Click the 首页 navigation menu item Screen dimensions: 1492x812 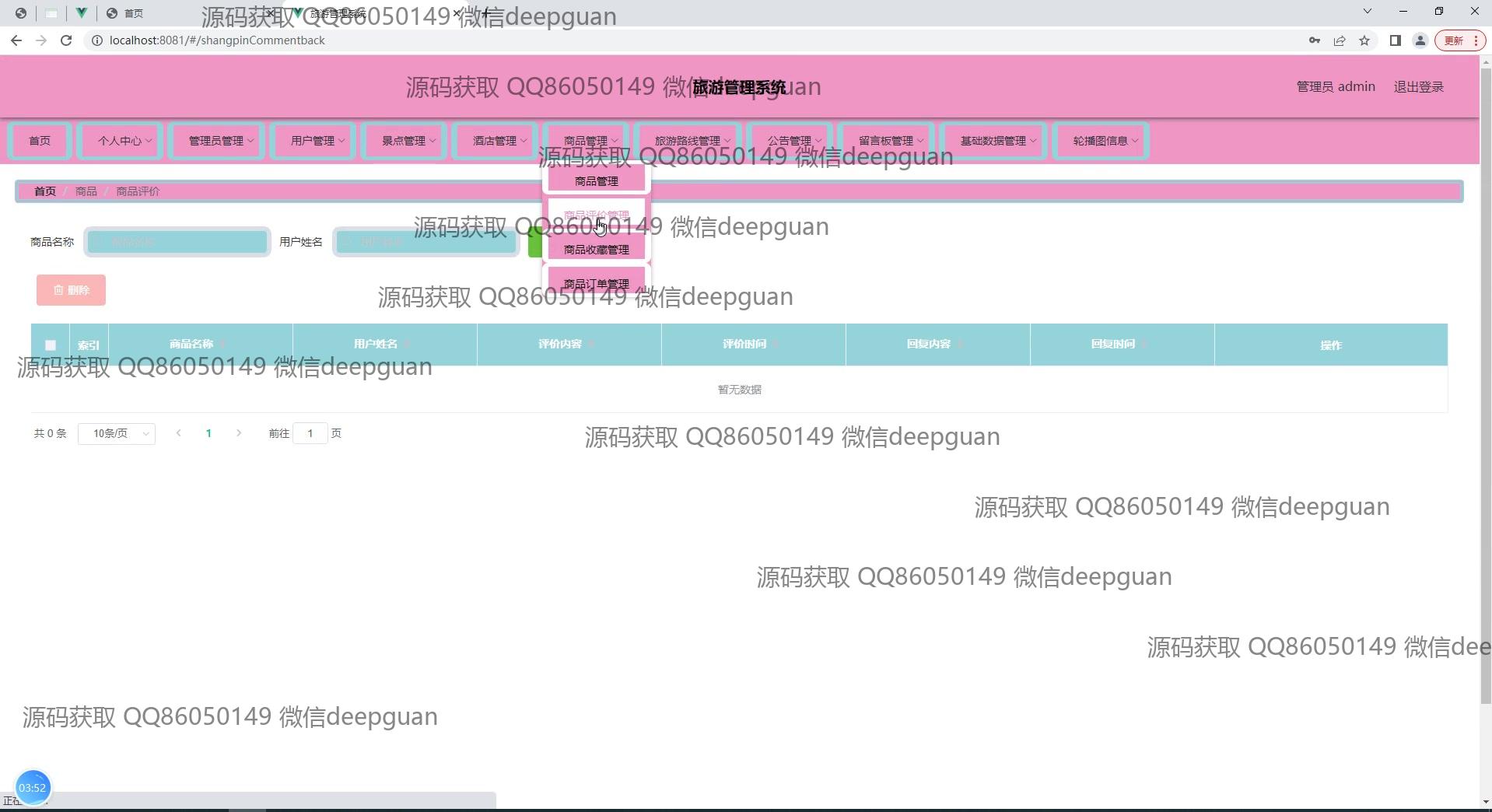coord(40,141)
